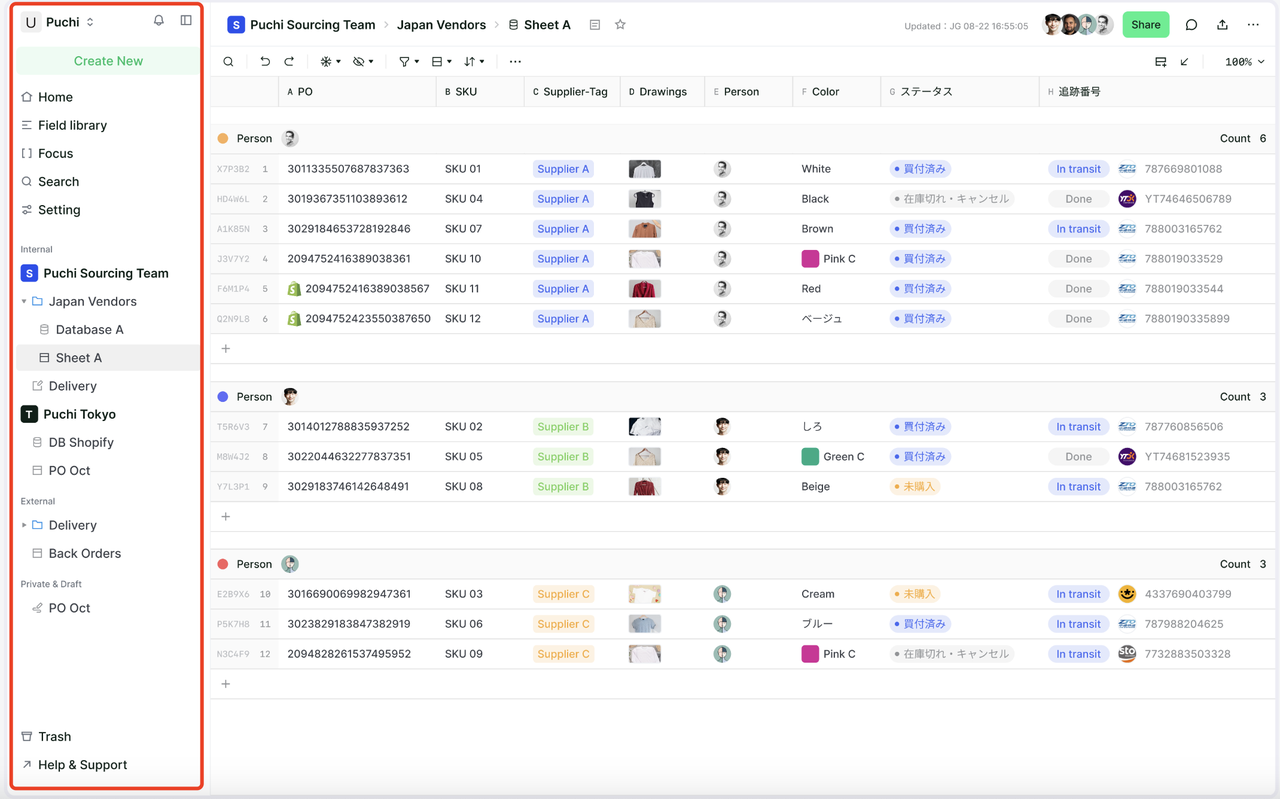Screen dimensions: 1280x799
Task: Collapse the sidebar with panel icon
Action: (x=186, y=21)
